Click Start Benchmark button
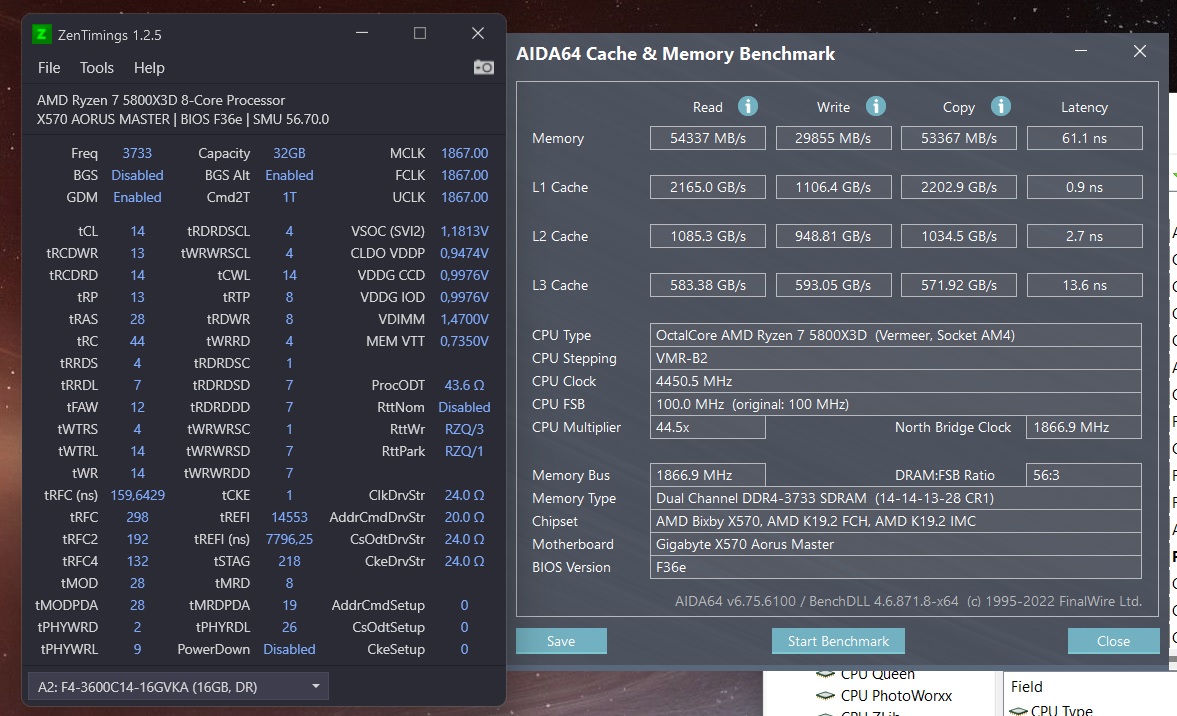Viewport: 1177px width, 716px height. coord(838,641)
